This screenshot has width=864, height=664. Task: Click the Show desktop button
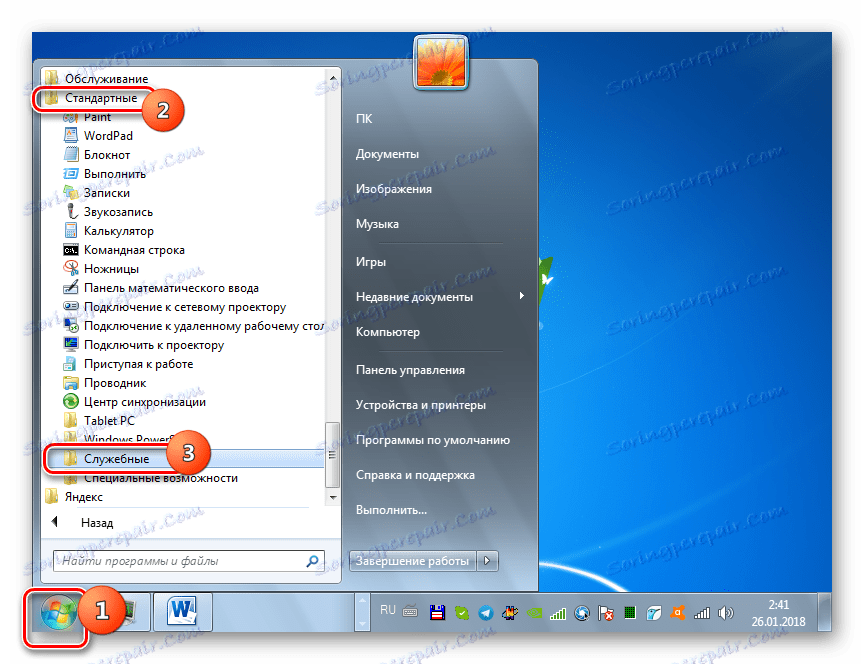[x=825, y=612]
